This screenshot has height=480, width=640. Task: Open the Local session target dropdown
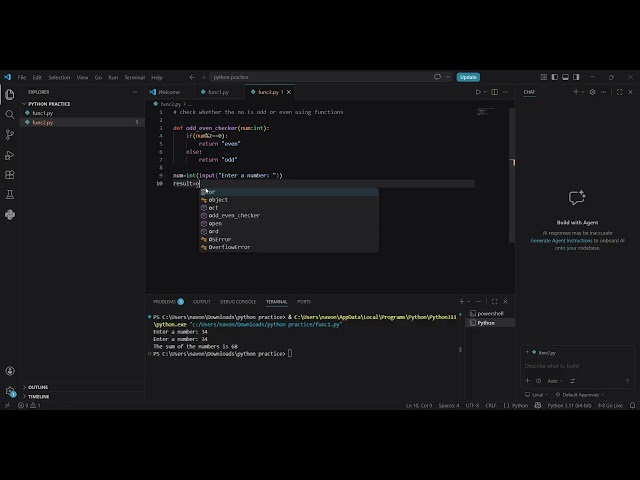pos(537,395)
